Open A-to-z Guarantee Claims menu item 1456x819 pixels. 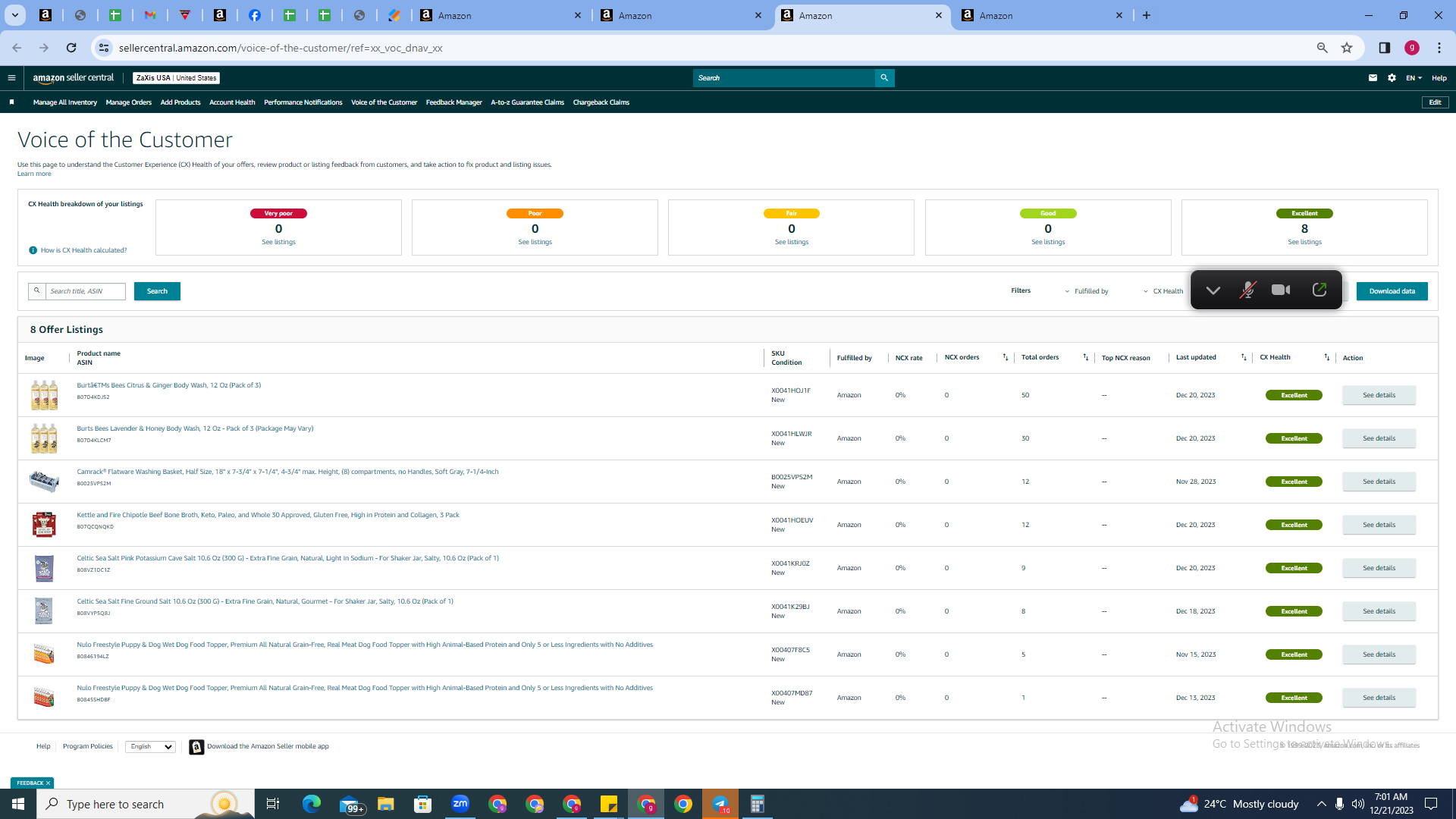[x=528, y=102]
